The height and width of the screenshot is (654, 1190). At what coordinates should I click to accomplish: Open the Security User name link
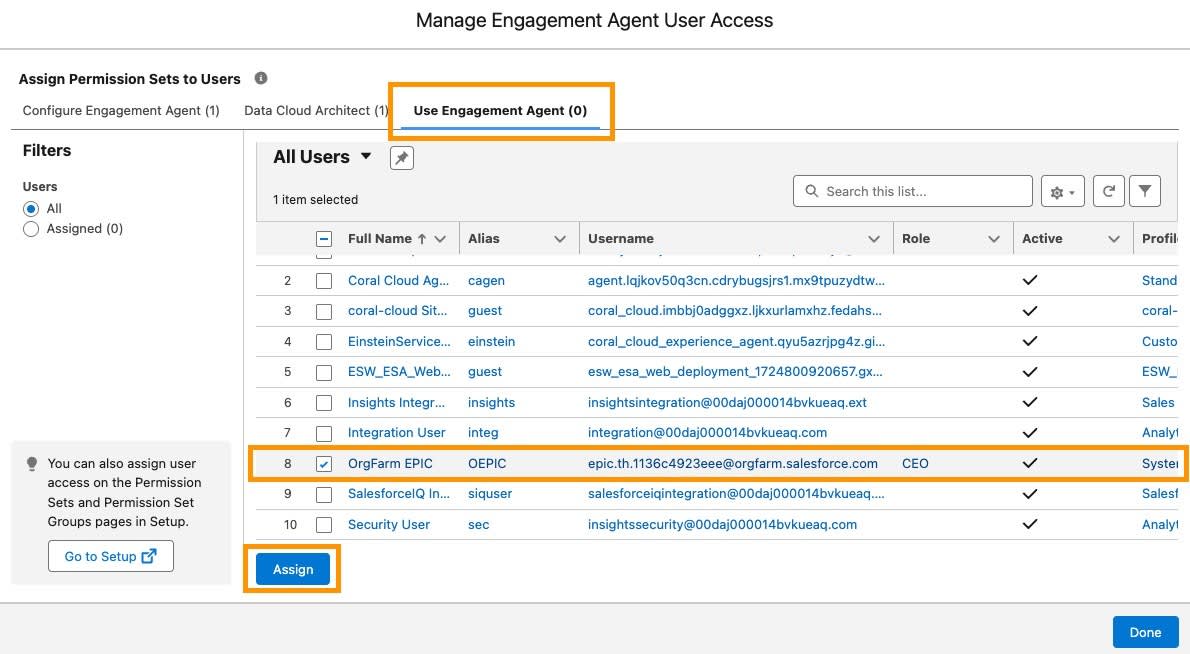[x=389, y=524]
